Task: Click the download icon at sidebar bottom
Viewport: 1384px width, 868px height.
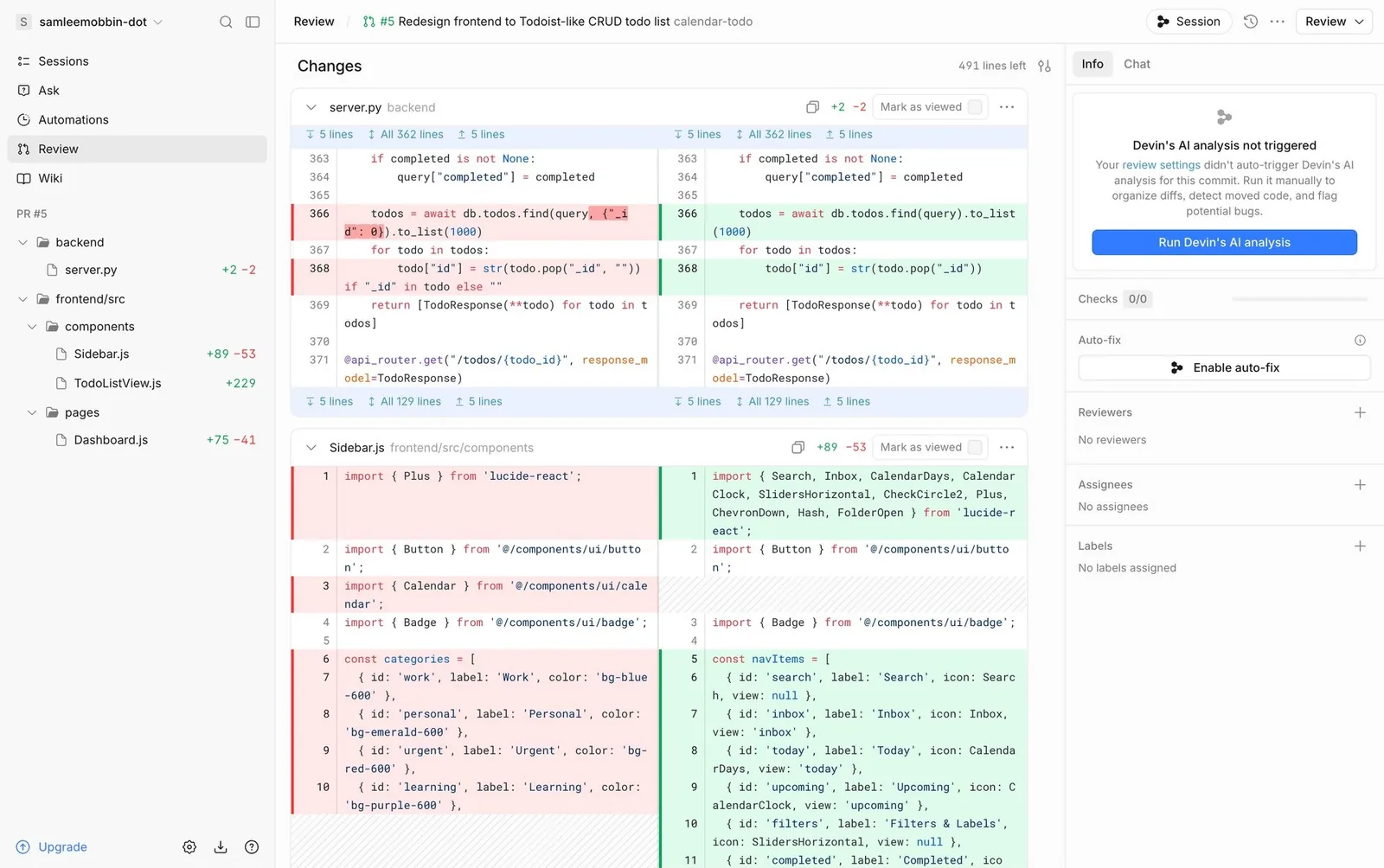Action: (221, 847)
